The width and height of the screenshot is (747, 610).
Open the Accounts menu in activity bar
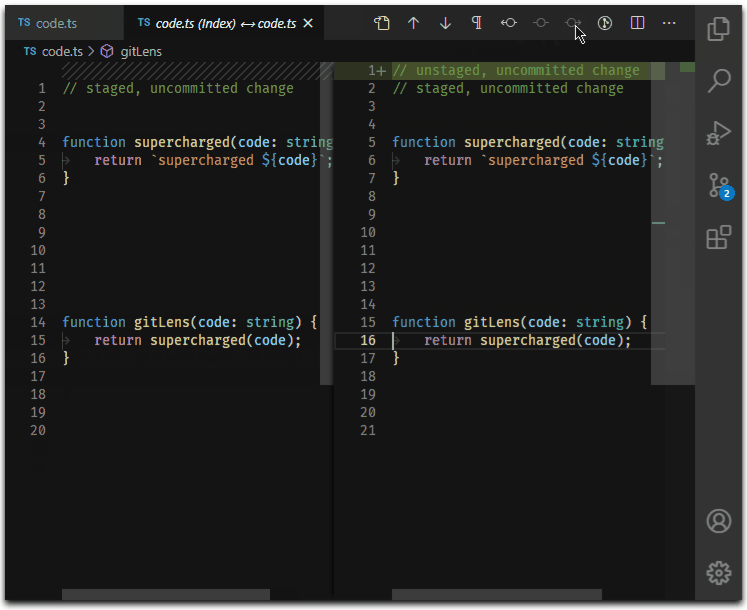pos(718,520)
